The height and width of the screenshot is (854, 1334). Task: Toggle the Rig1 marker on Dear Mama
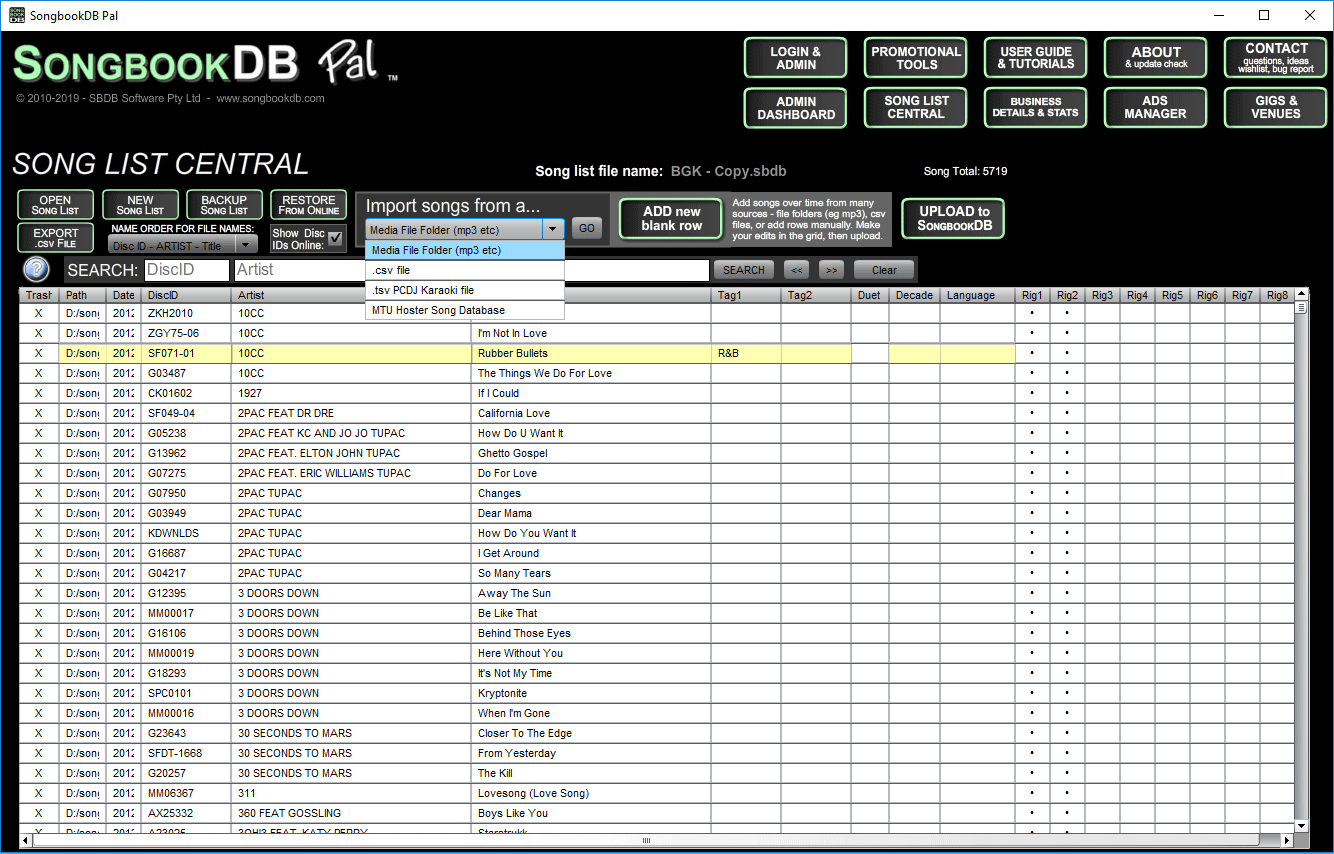(1032, 513)
